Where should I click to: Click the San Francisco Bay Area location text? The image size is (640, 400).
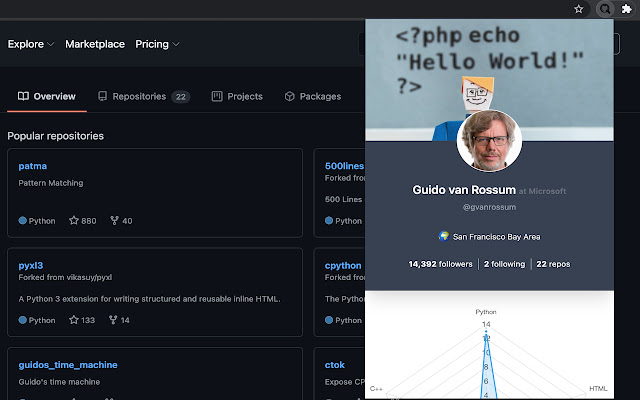pos(496,237)
